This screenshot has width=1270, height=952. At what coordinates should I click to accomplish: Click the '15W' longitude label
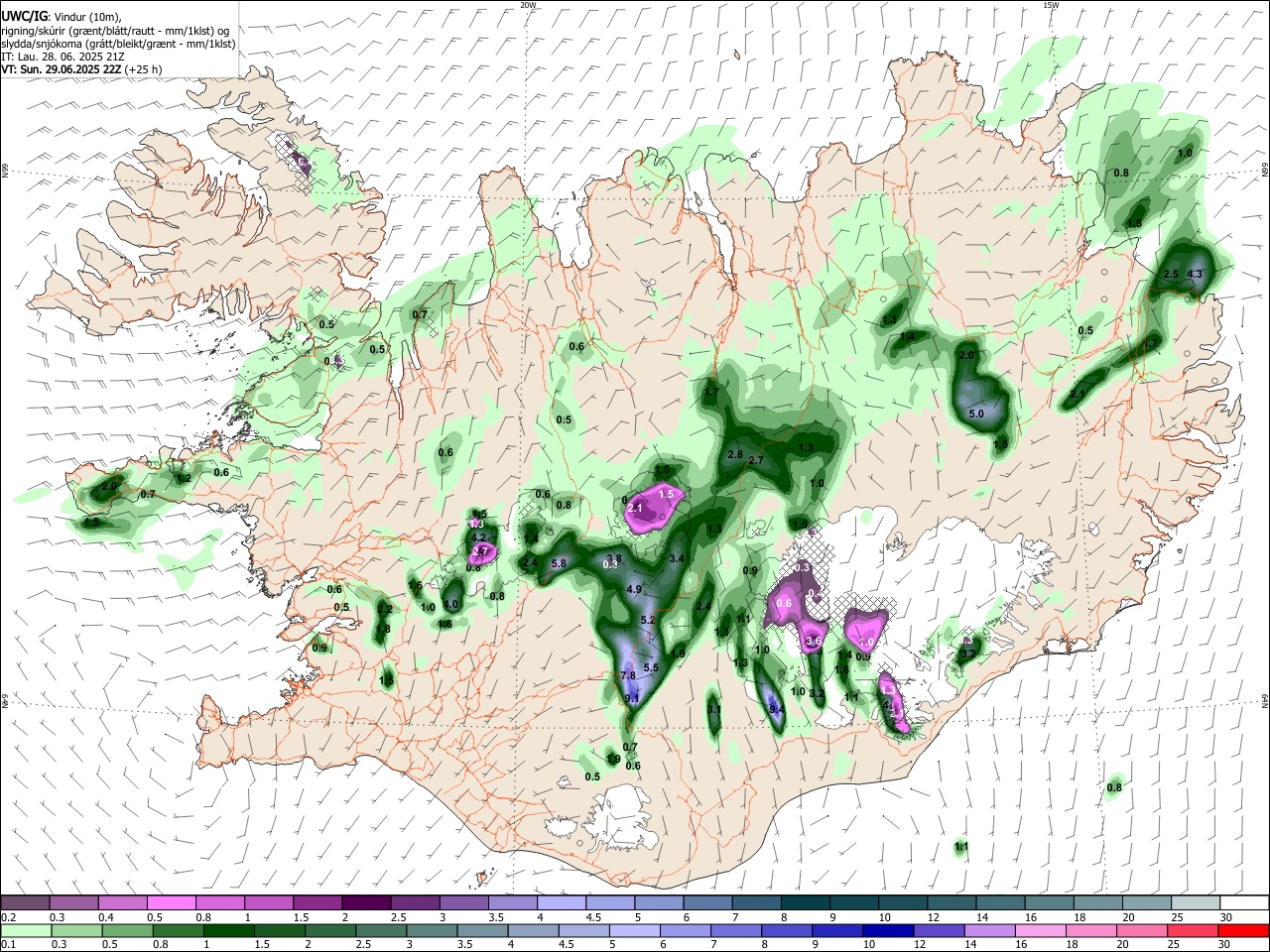click(1051, 5)
